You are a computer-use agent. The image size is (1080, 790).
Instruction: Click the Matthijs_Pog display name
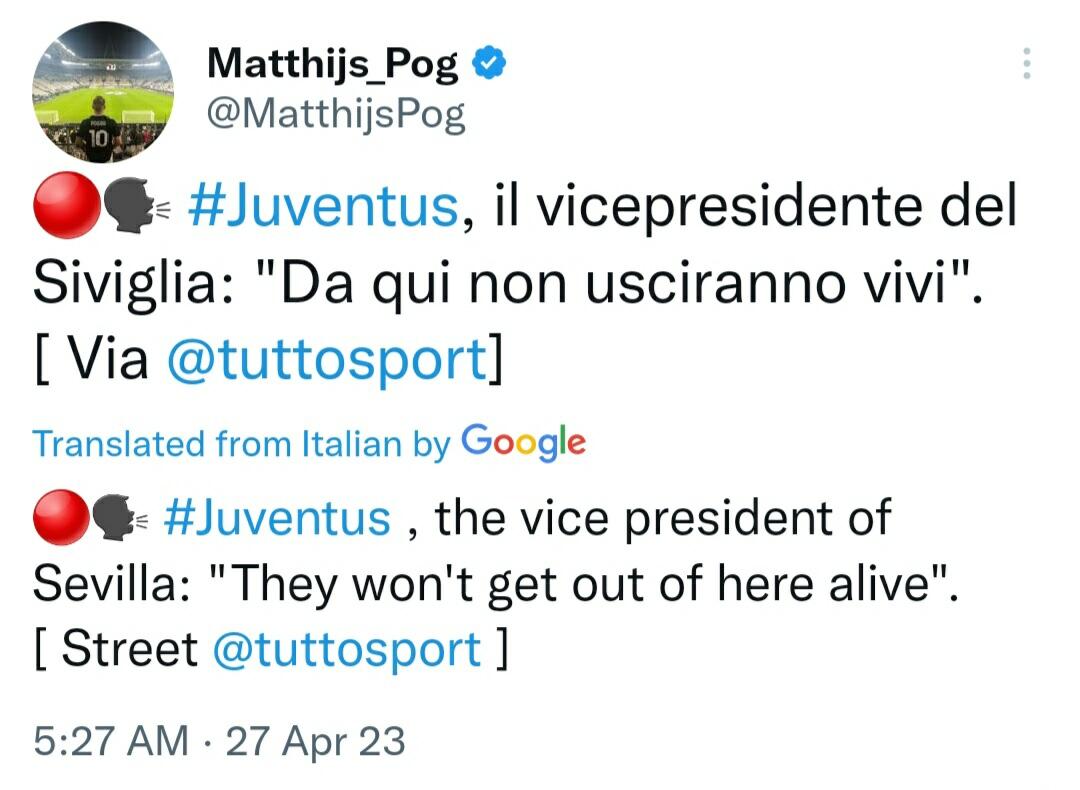click(x=332, y=66)
